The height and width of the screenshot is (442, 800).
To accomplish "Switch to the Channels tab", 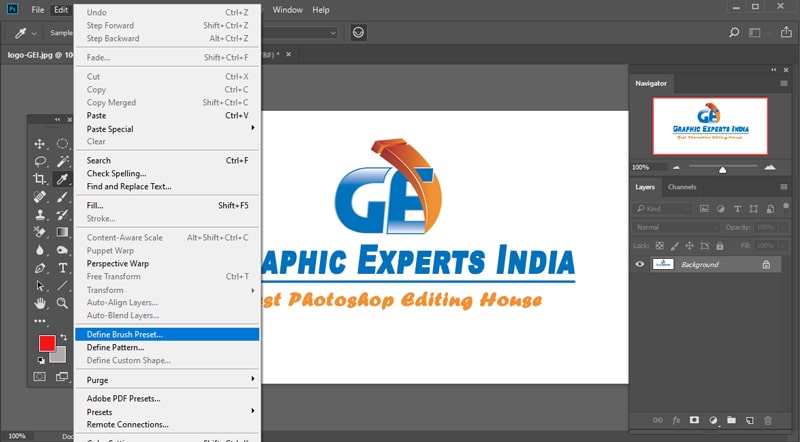I will pyautogui.click(x=682, y=187).
